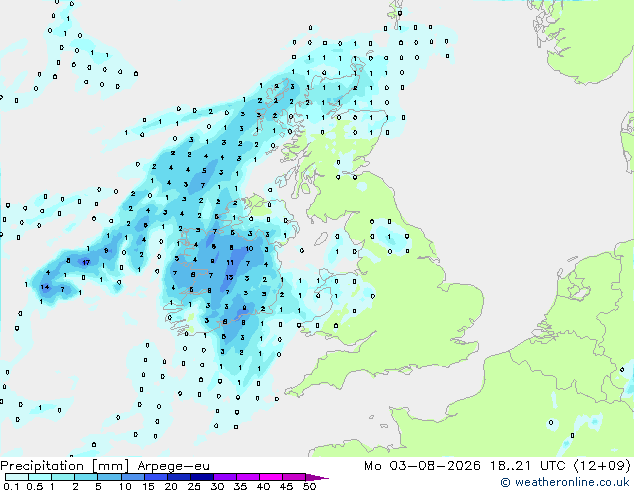
Task: Select the 30–35 mm purple legend swatch
Action: (225, 477)
